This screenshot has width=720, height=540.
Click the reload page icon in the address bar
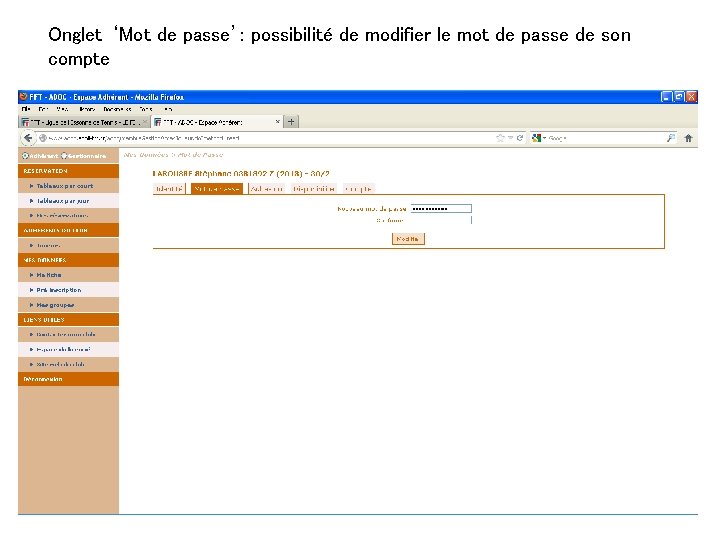[520, 138]
